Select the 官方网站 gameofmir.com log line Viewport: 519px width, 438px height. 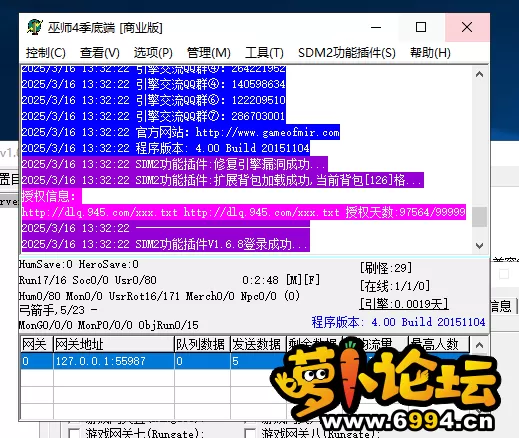pos(181,132)
